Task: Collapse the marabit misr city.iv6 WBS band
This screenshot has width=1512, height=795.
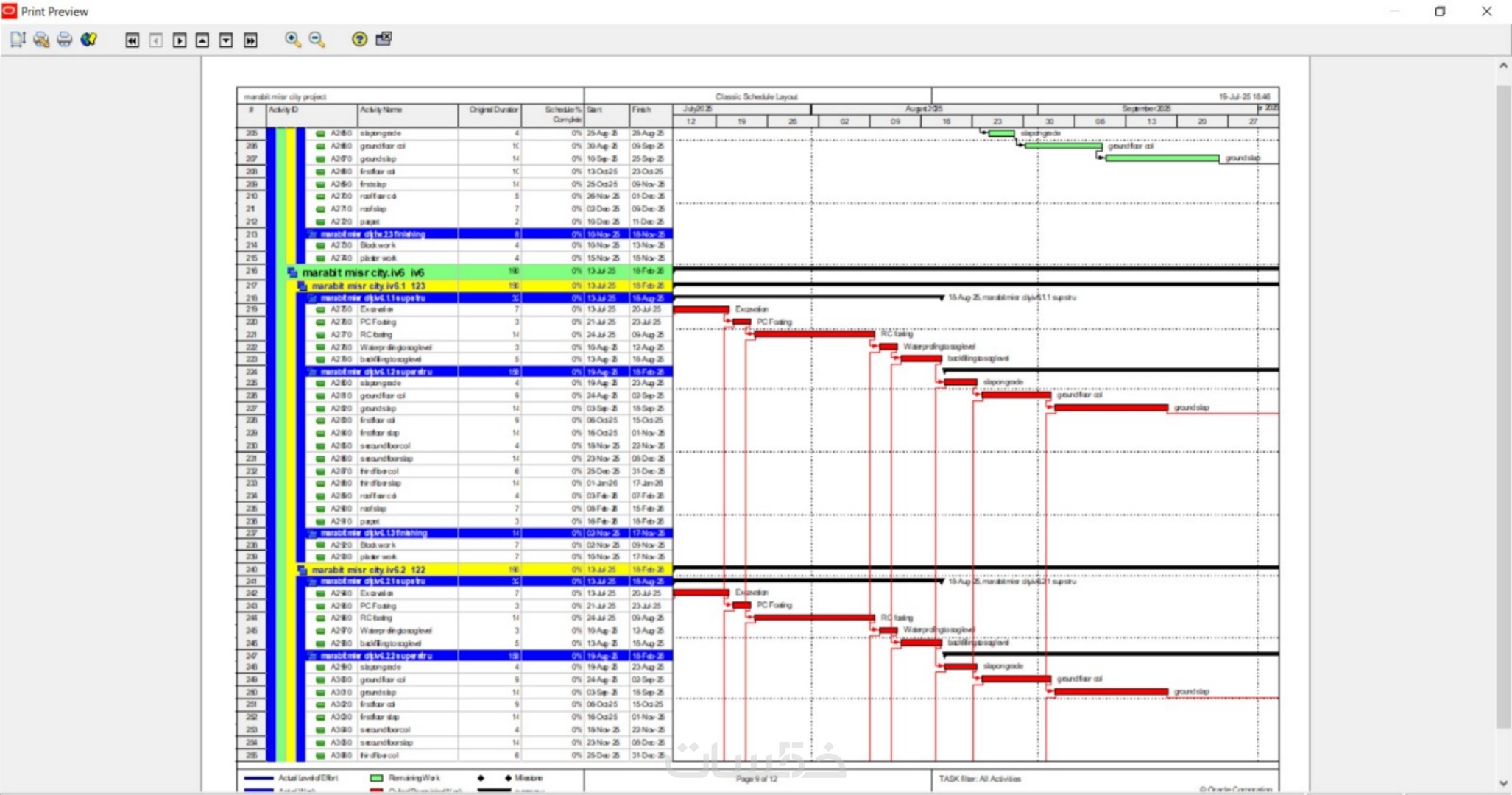Action: click(x=292, y=272)
